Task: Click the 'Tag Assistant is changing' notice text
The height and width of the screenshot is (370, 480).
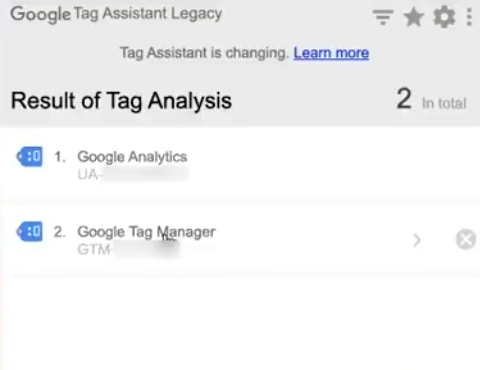Action: (x=204, y=53)
